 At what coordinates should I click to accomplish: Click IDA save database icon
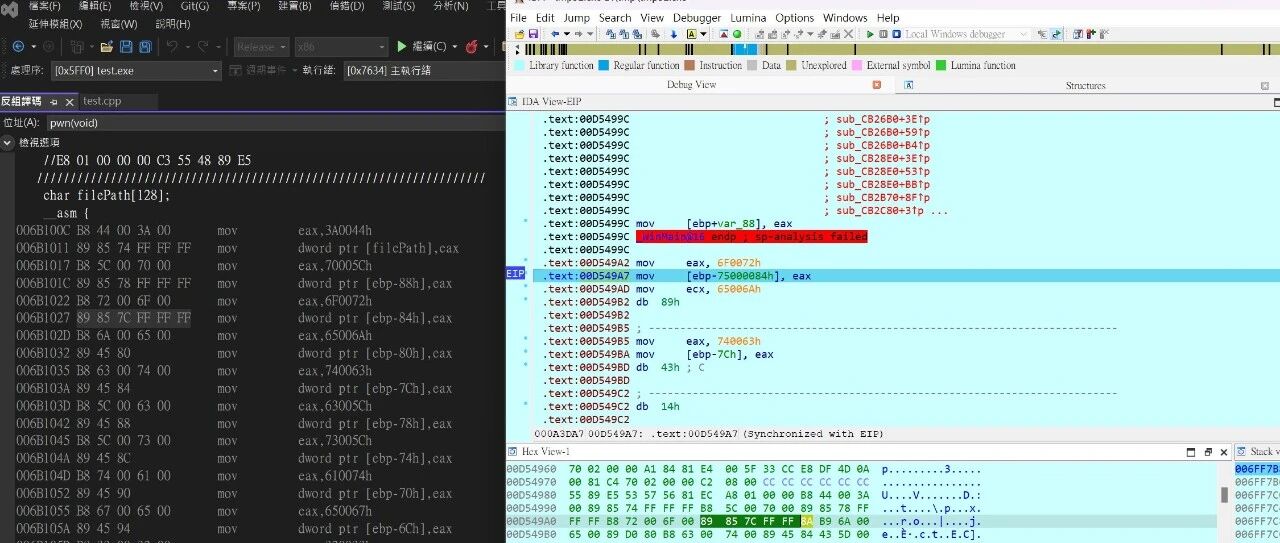click(x=533, y=34)
